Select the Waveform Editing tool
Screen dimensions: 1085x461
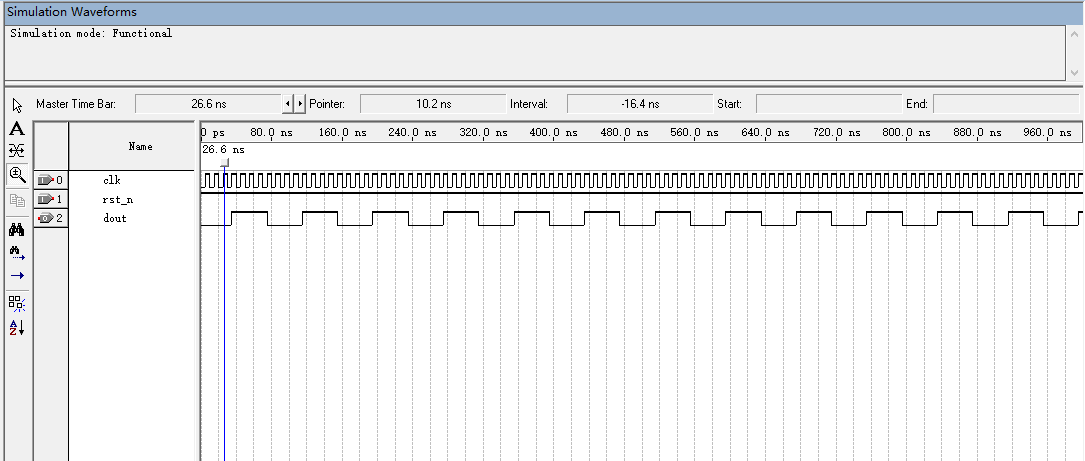tap(17, 151)
